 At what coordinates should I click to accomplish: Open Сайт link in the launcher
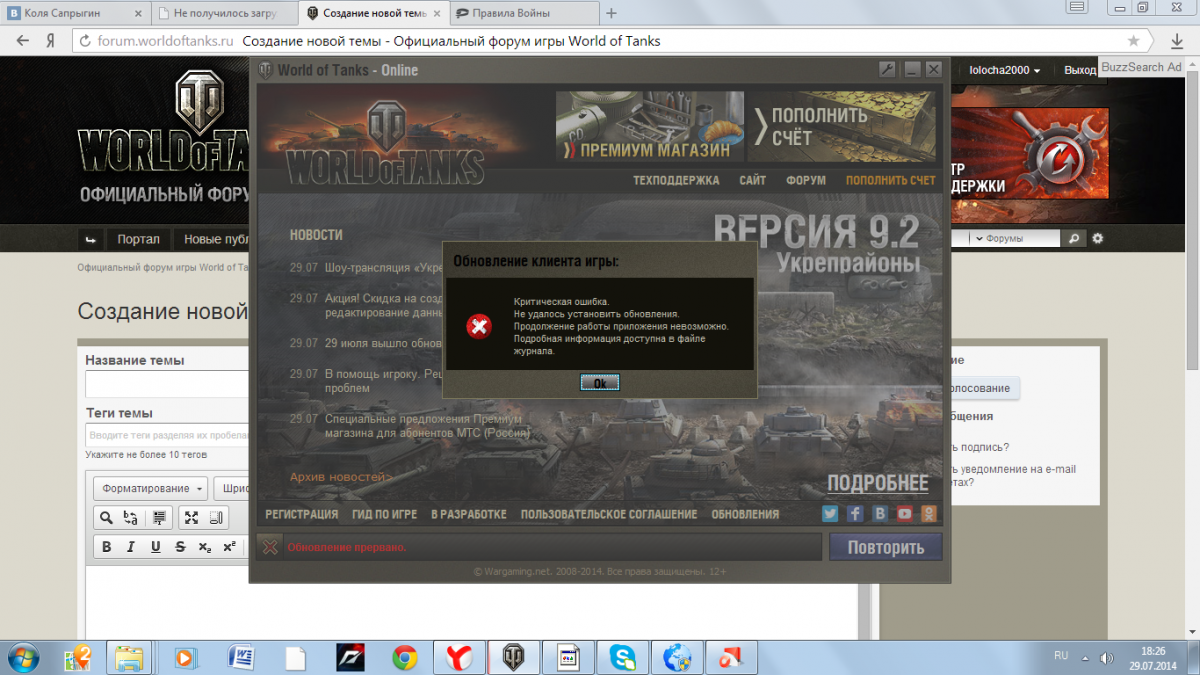(x=753, y=181)
